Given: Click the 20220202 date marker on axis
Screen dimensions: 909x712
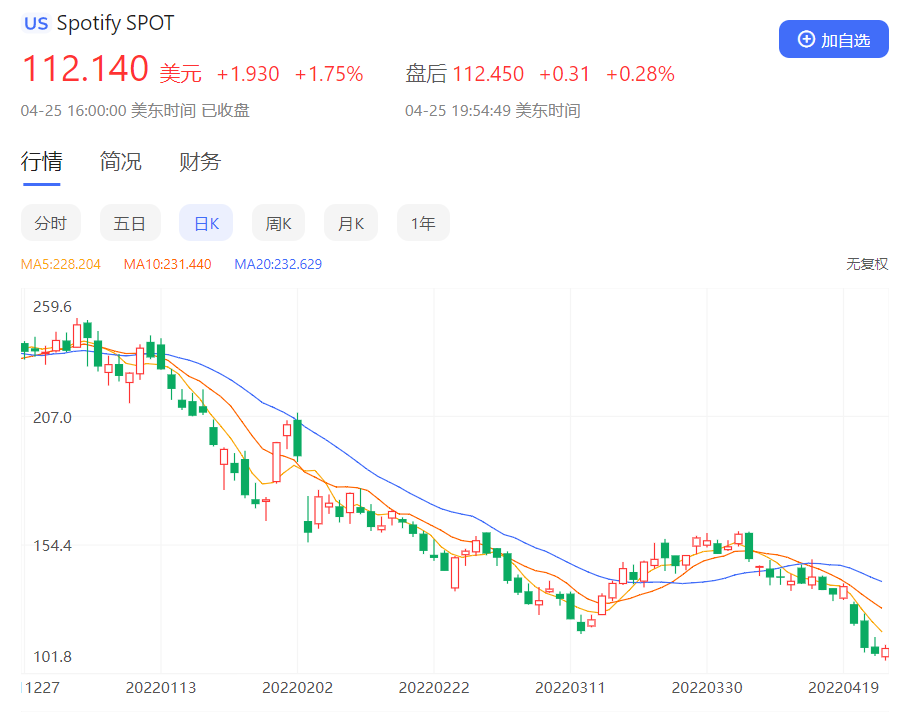Looking at the screenshot, I should pos(297,688).
